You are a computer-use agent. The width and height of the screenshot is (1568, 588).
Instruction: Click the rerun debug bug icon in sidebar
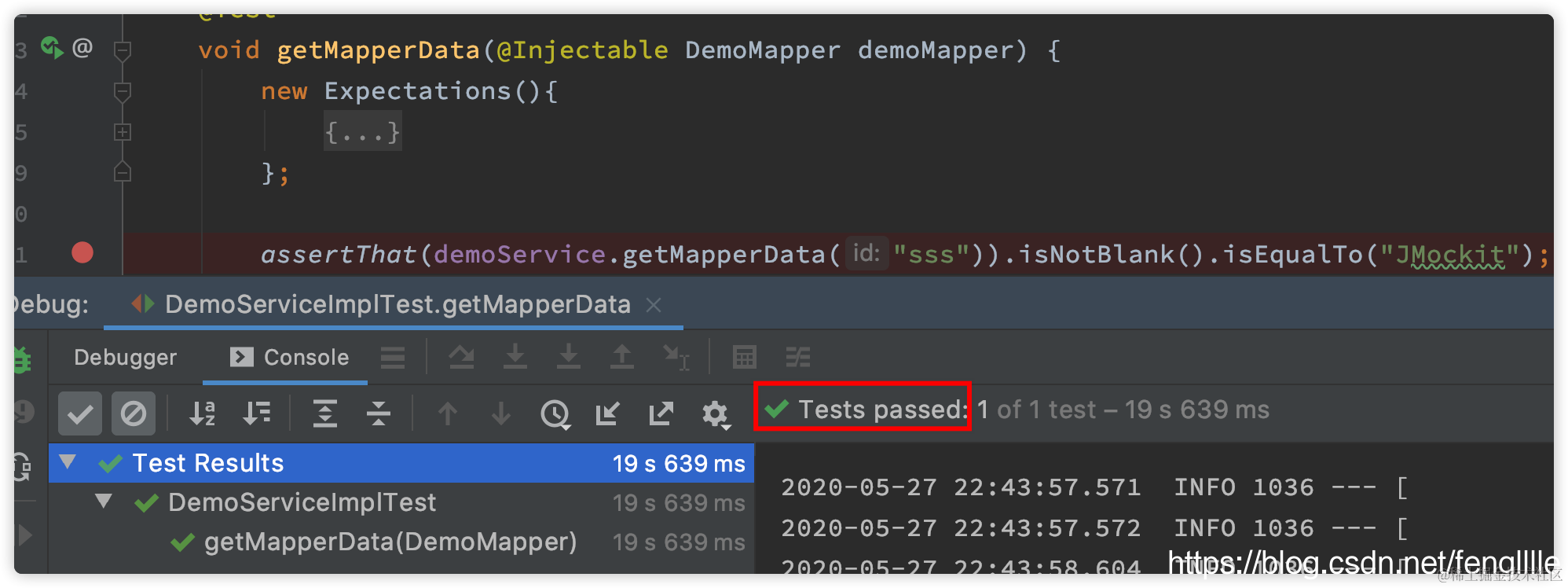click(x=22, y=359)
